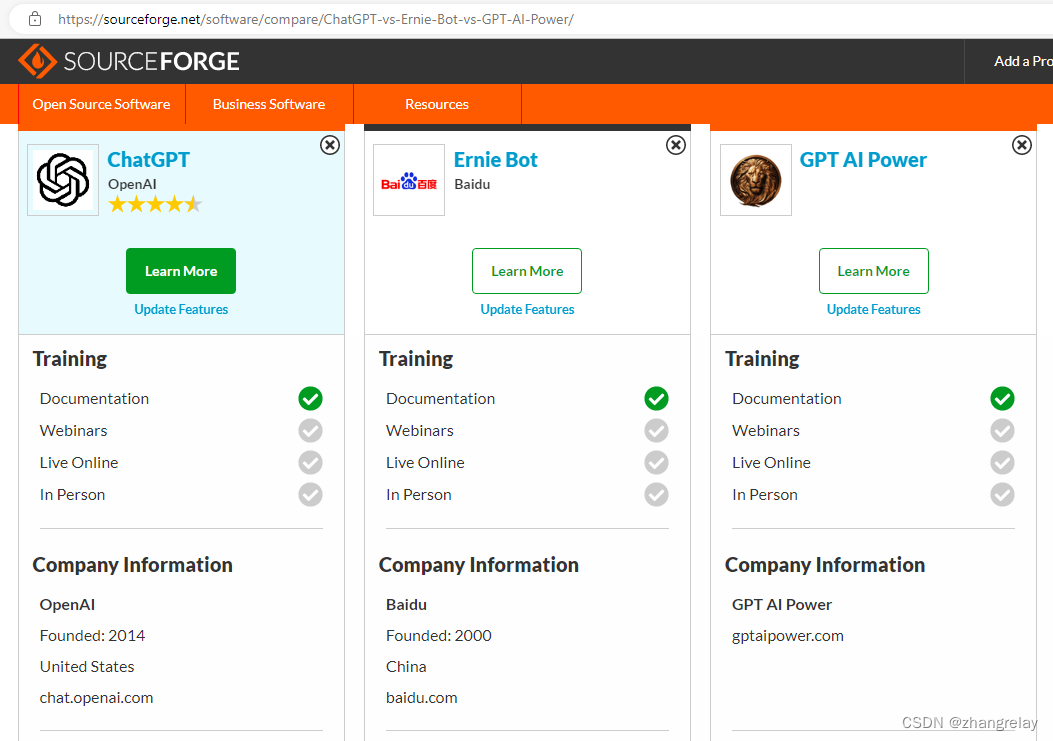The width and height of the screenshot is (1053, 741).
Task: Open the Business Software menu
Action: (x=269, y=104)
